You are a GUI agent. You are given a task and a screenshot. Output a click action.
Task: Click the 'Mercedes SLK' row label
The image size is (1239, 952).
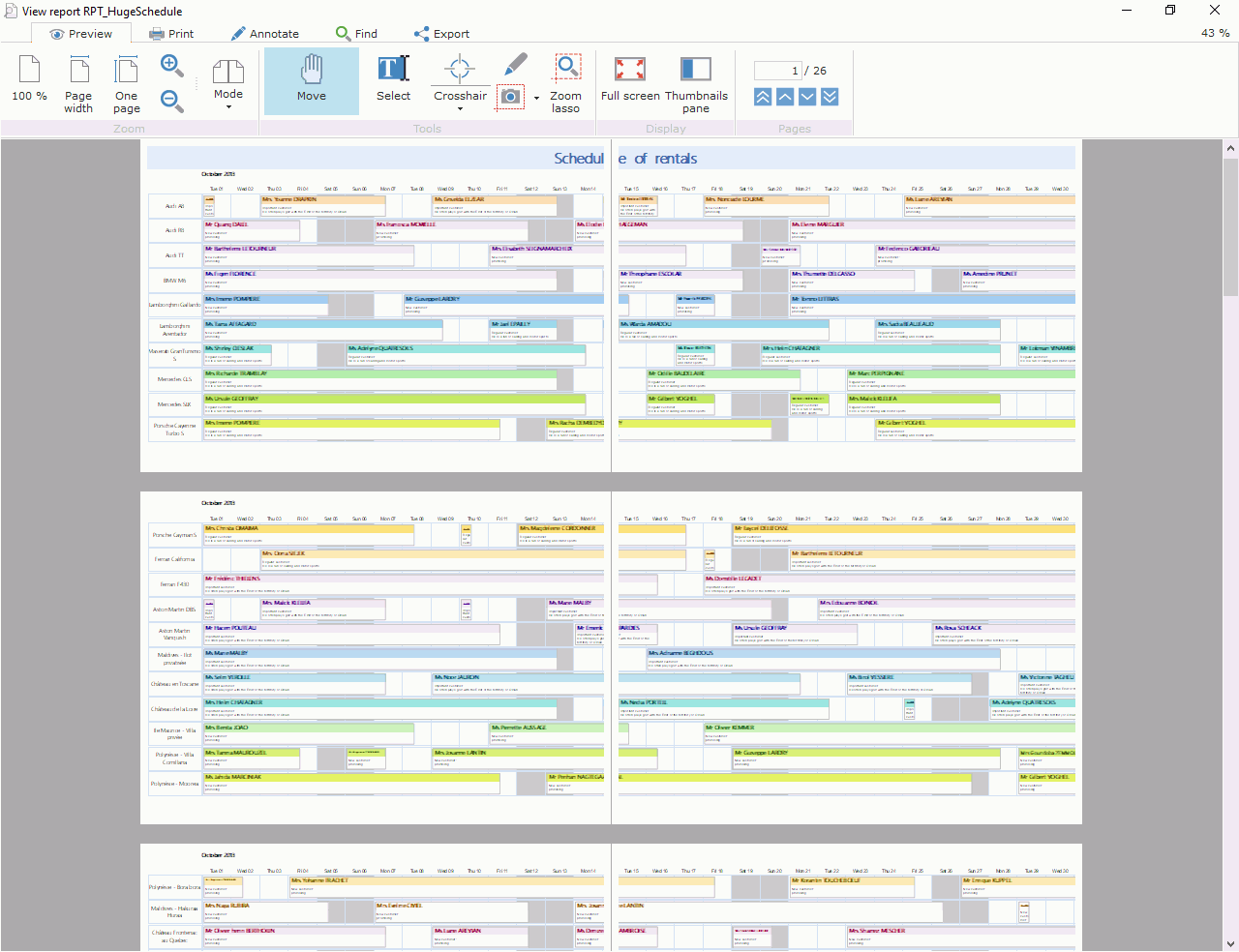click(x=175, y=404)
